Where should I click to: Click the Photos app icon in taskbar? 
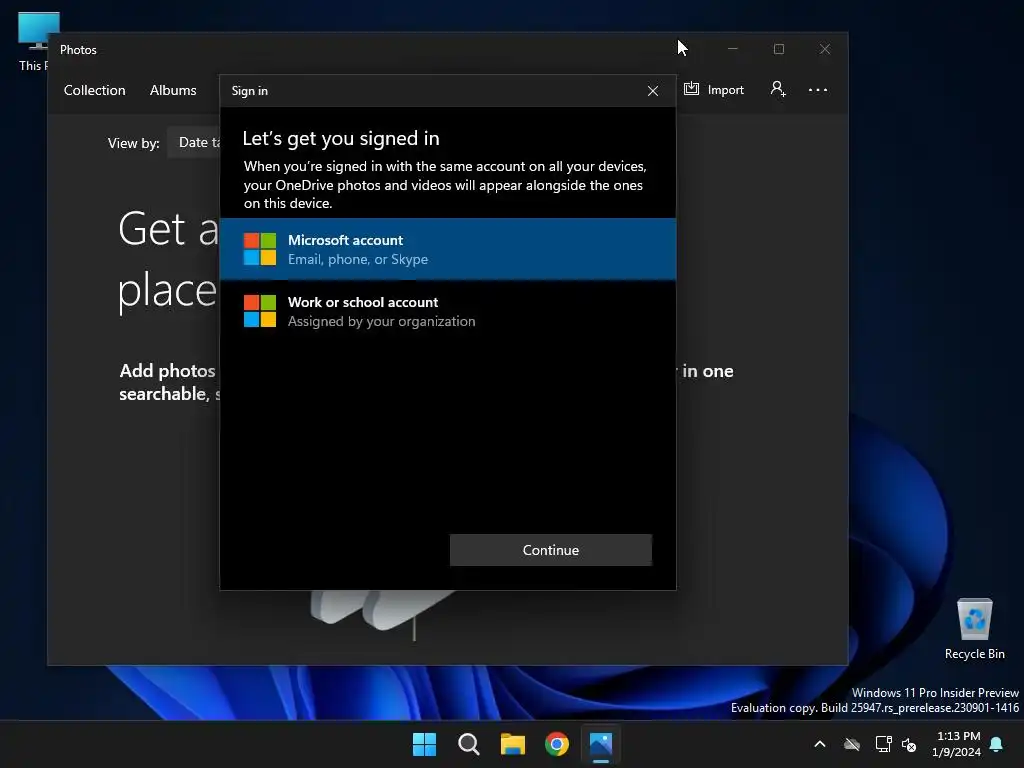[x=601, y=744]
